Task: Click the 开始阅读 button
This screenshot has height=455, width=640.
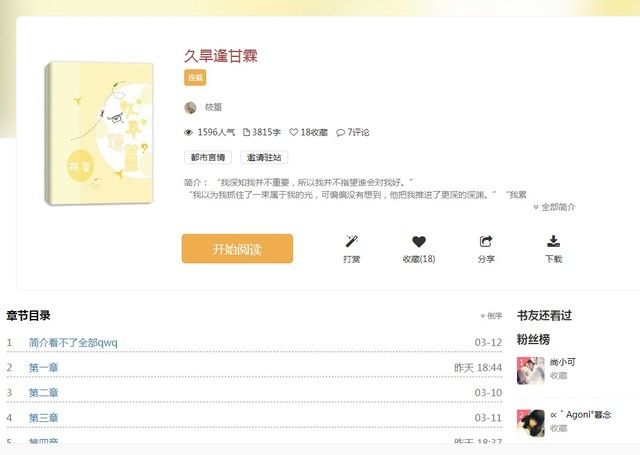Action: (237, 249)
